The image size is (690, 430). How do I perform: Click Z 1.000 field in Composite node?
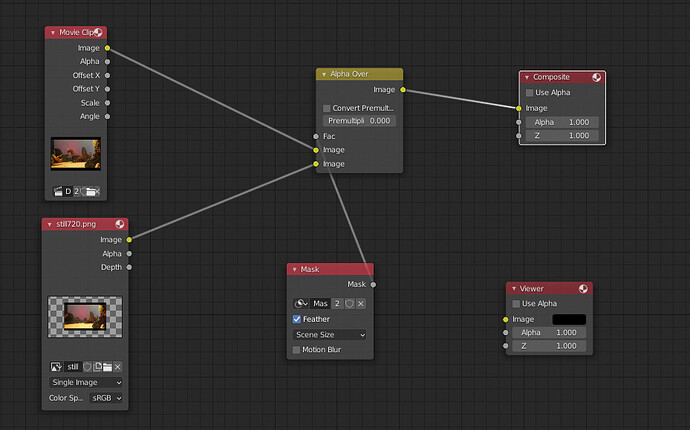[x=562, y=136]
